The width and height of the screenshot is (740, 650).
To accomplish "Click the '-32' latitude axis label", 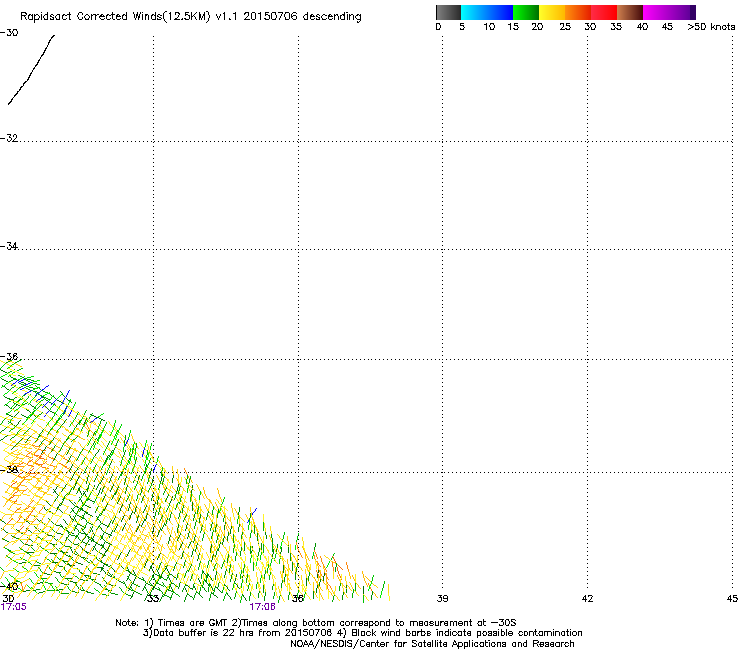I will click(x=9, y=138).
